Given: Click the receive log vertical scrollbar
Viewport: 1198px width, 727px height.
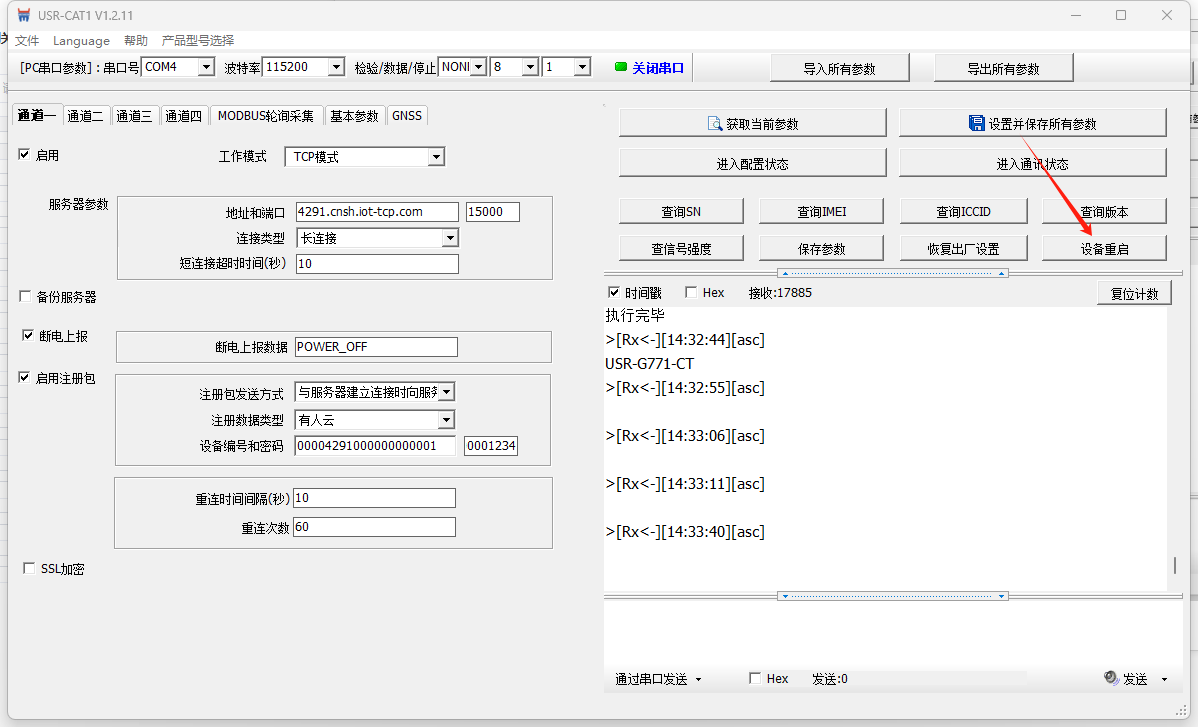Looking at the screenshot, I should (1174, 564).
